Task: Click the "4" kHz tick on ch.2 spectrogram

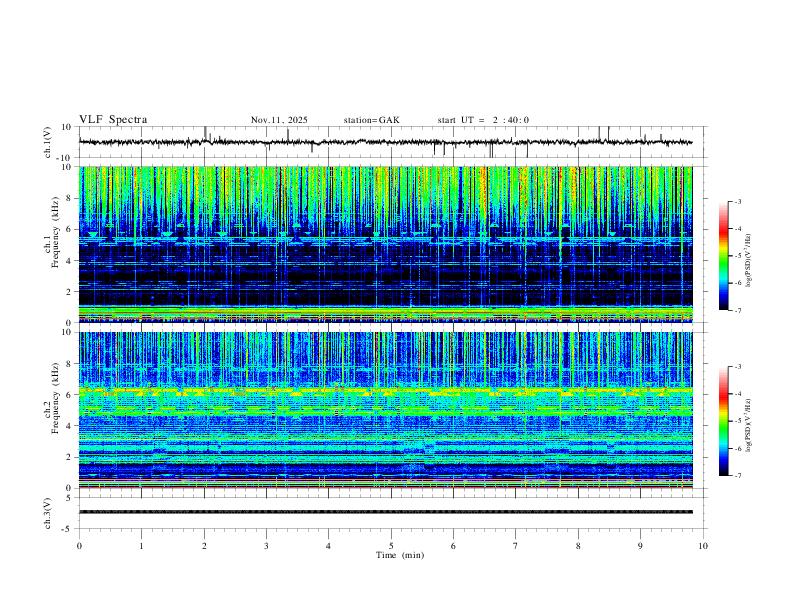Action: click(70, 426)
